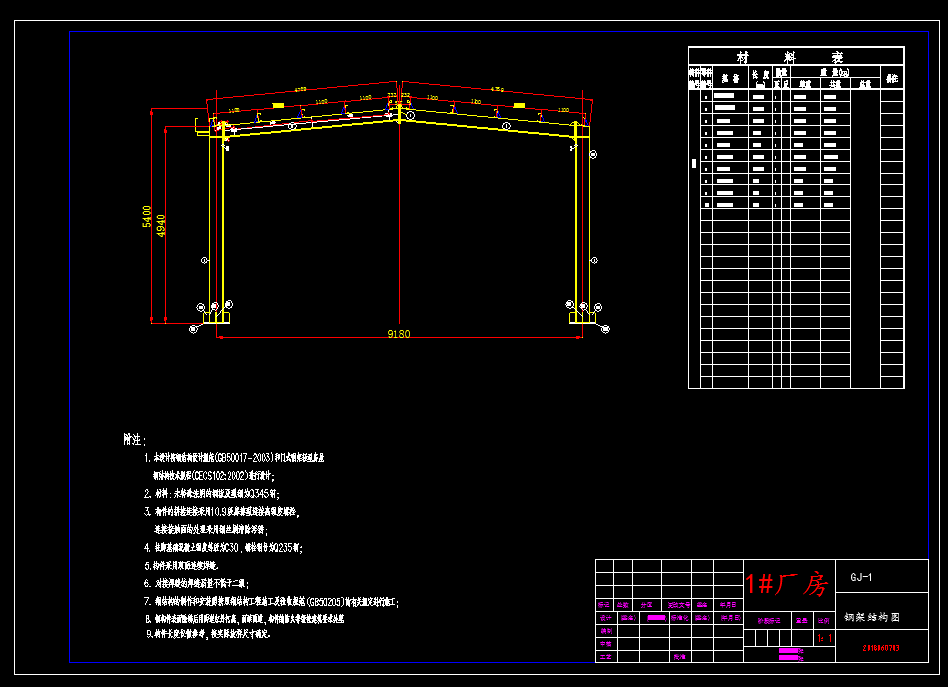Click the red 1#厂房 title text

tap(786, 584)
